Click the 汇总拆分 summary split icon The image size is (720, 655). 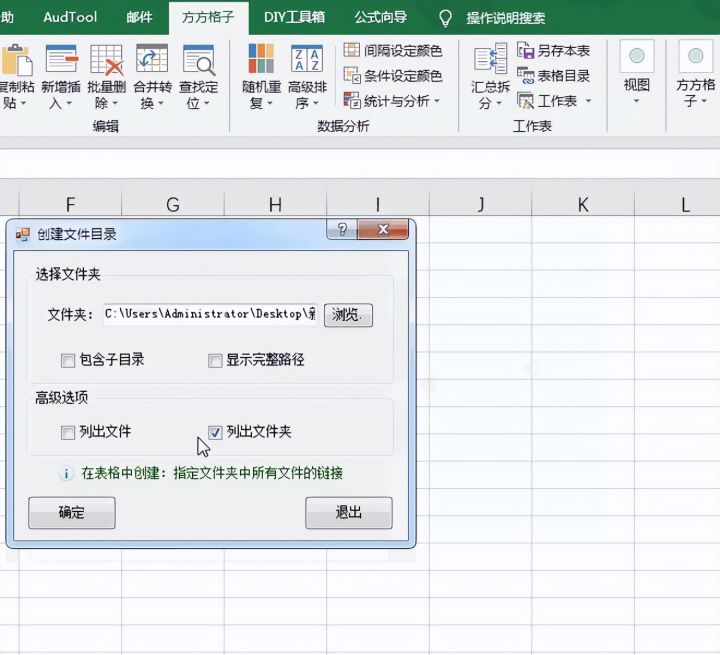click(x=490, y=59)
